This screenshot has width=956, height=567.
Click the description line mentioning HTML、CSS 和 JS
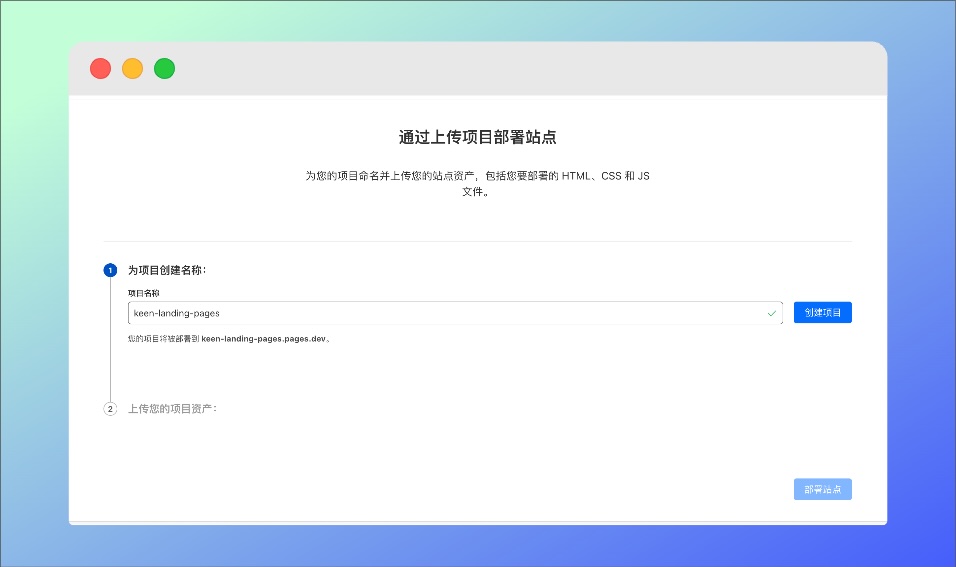point(477,176)
